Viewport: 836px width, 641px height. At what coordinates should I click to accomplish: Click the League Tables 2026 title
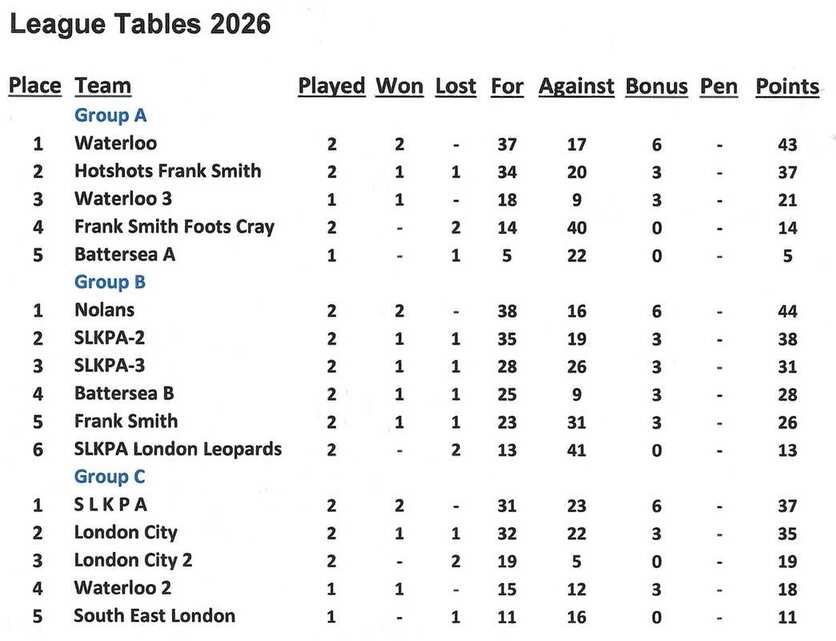pos(140,24)
